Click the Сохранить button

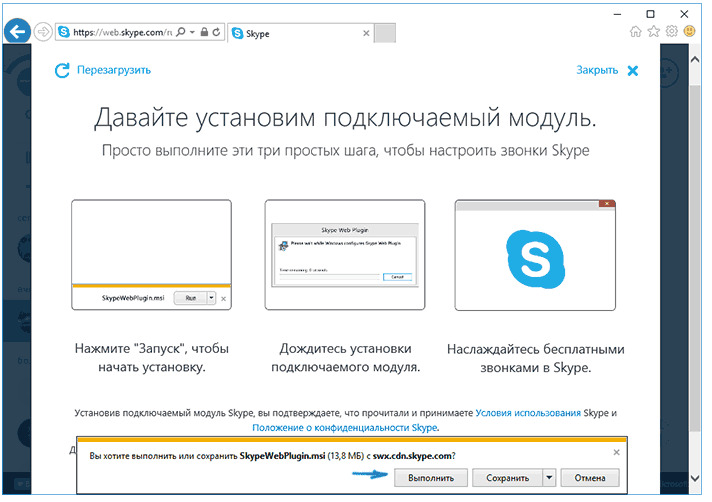pyautogui.click(x=508, y=478)
